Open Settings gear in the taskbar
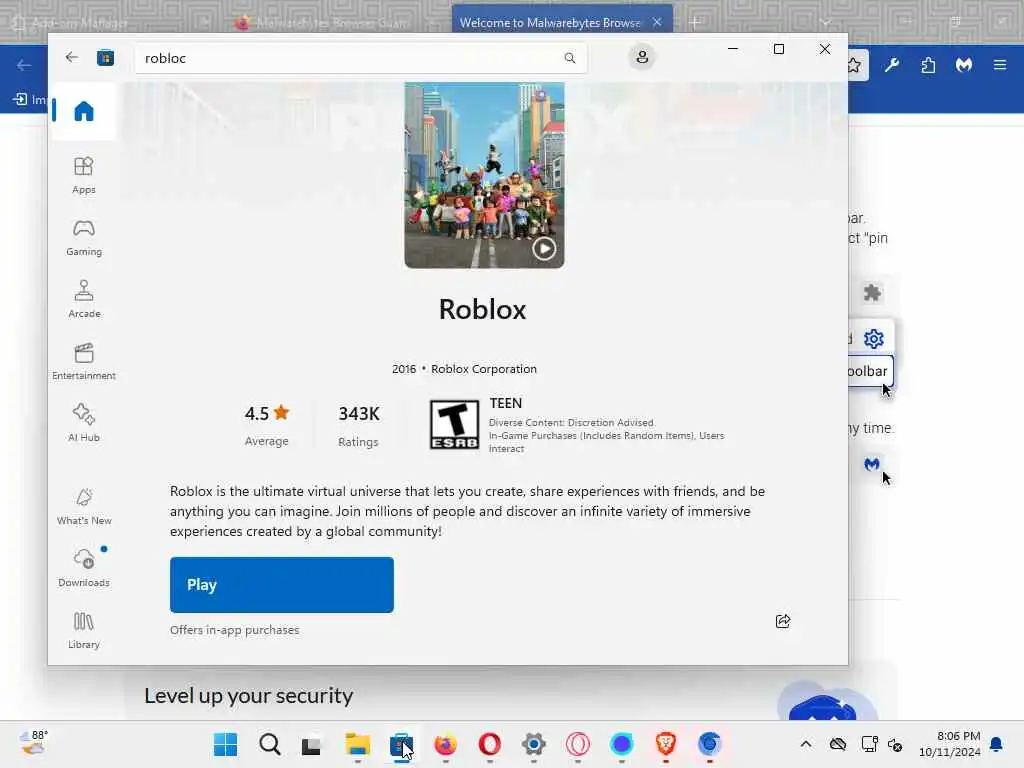The height and width of the screenshot is (768, 1024). coord(534,744)
